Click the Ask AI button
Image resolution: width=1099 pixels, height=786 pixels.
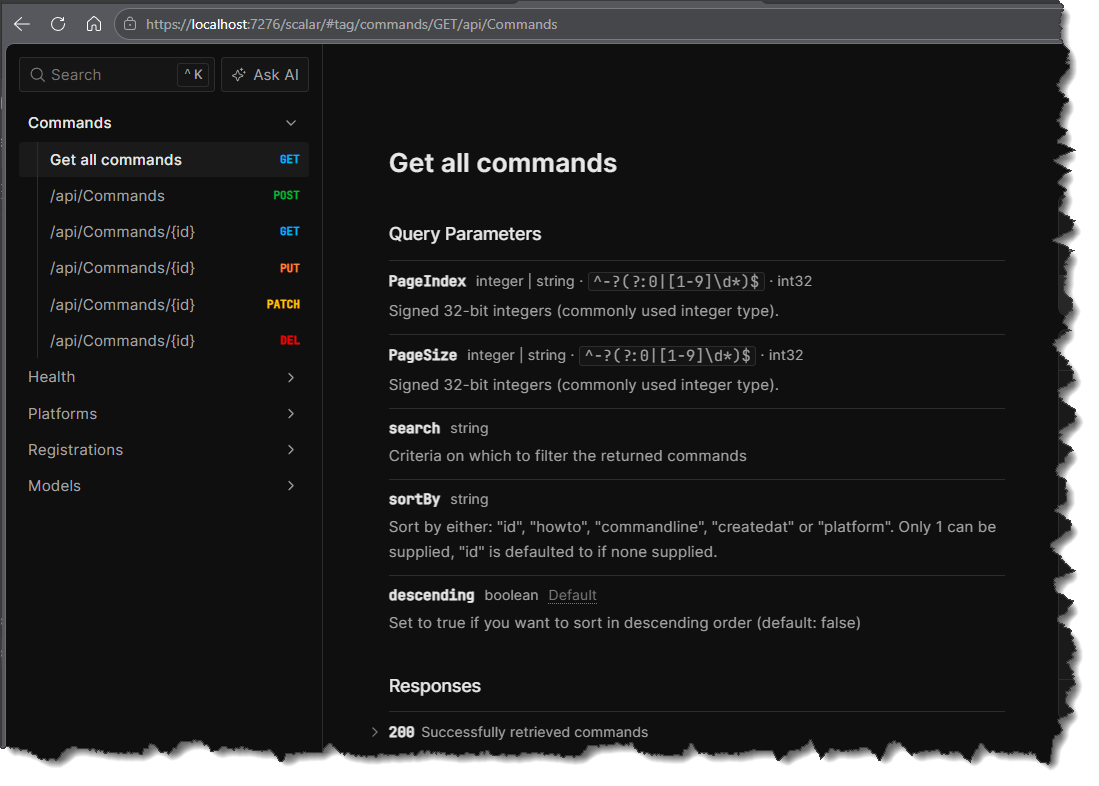pyautogui.click(x=265, y=74)
